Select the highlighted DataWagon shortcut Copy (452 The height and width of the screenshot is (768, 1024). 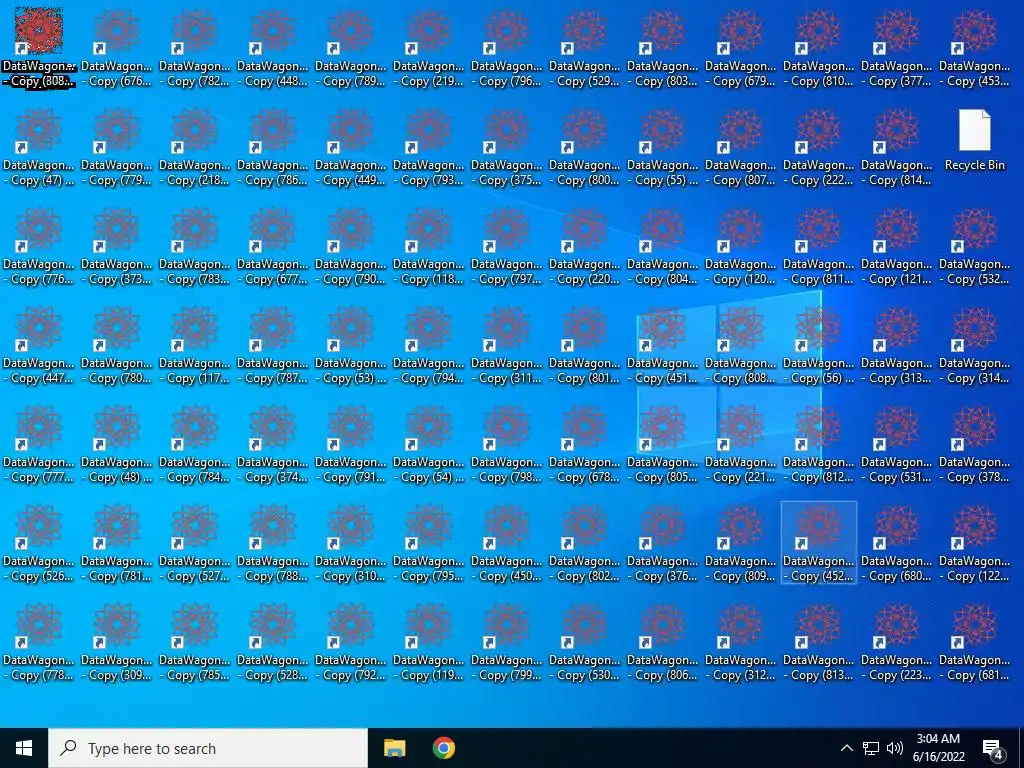pyautogui.click(x=819, y=544)
